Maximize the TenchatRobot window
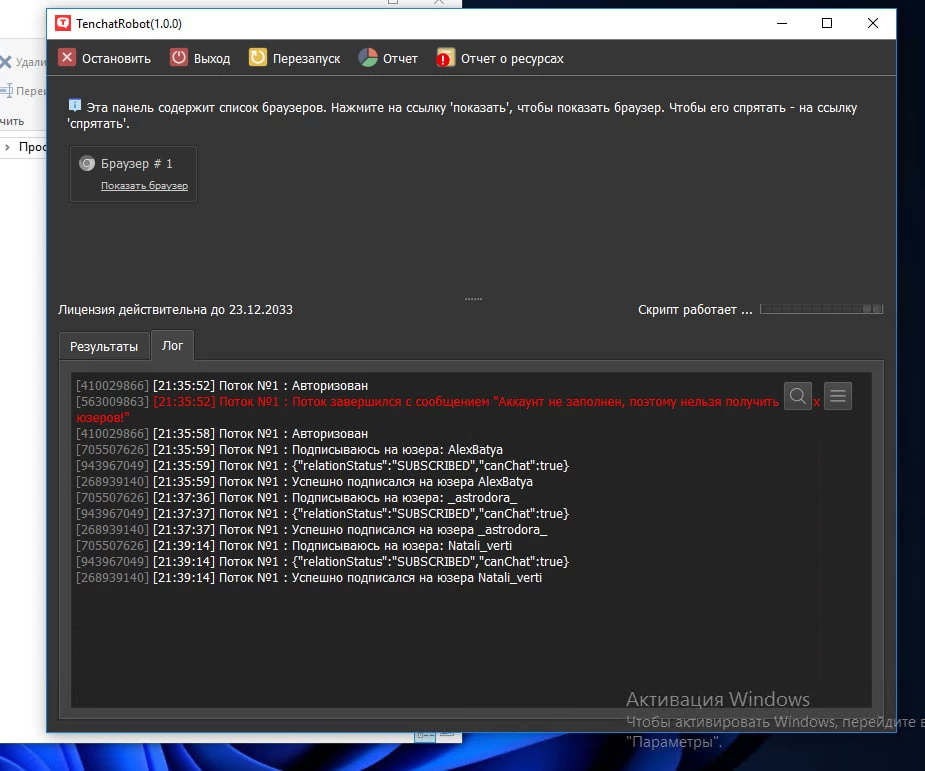Image resolution: width=925 pixels, height=771 pixels. pyautogui.click(x=827, y=24)
